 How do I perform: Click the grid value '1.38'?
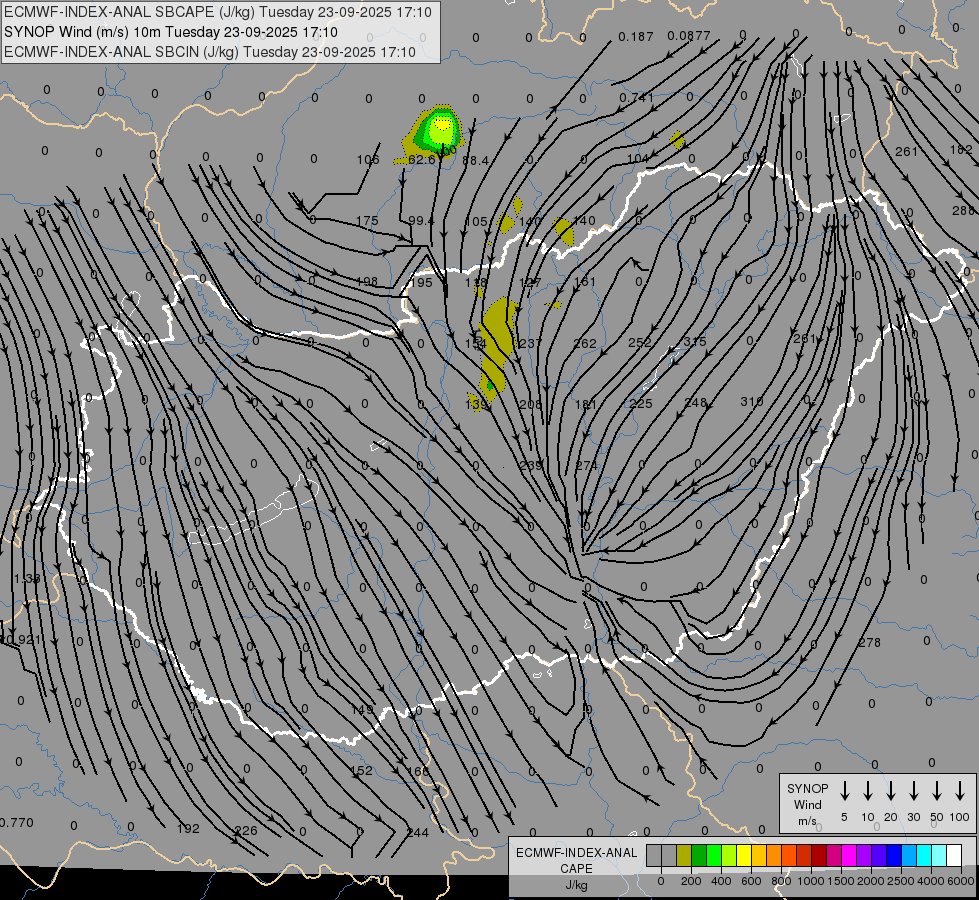27,578
